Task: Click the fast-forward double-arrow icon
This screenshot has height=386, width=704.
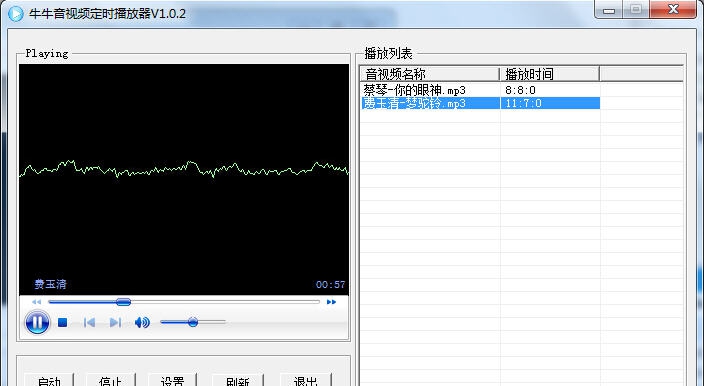Action: coord(331,302)
